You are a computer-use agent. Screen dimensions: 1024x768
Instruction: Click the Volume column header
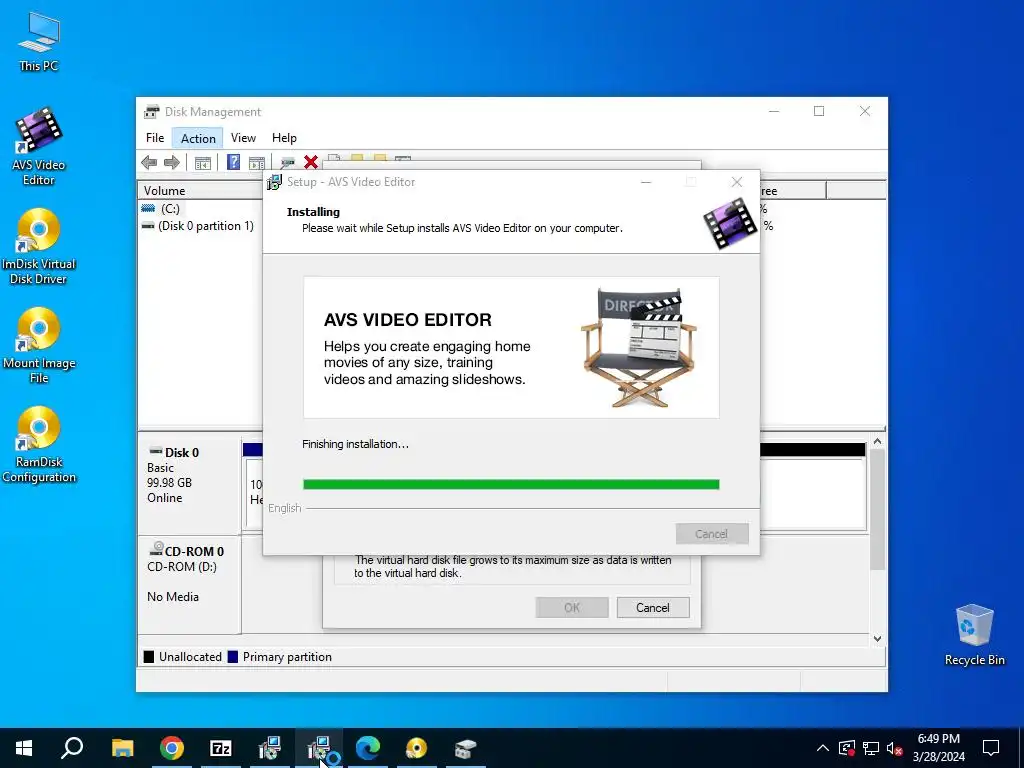(200, 191)
